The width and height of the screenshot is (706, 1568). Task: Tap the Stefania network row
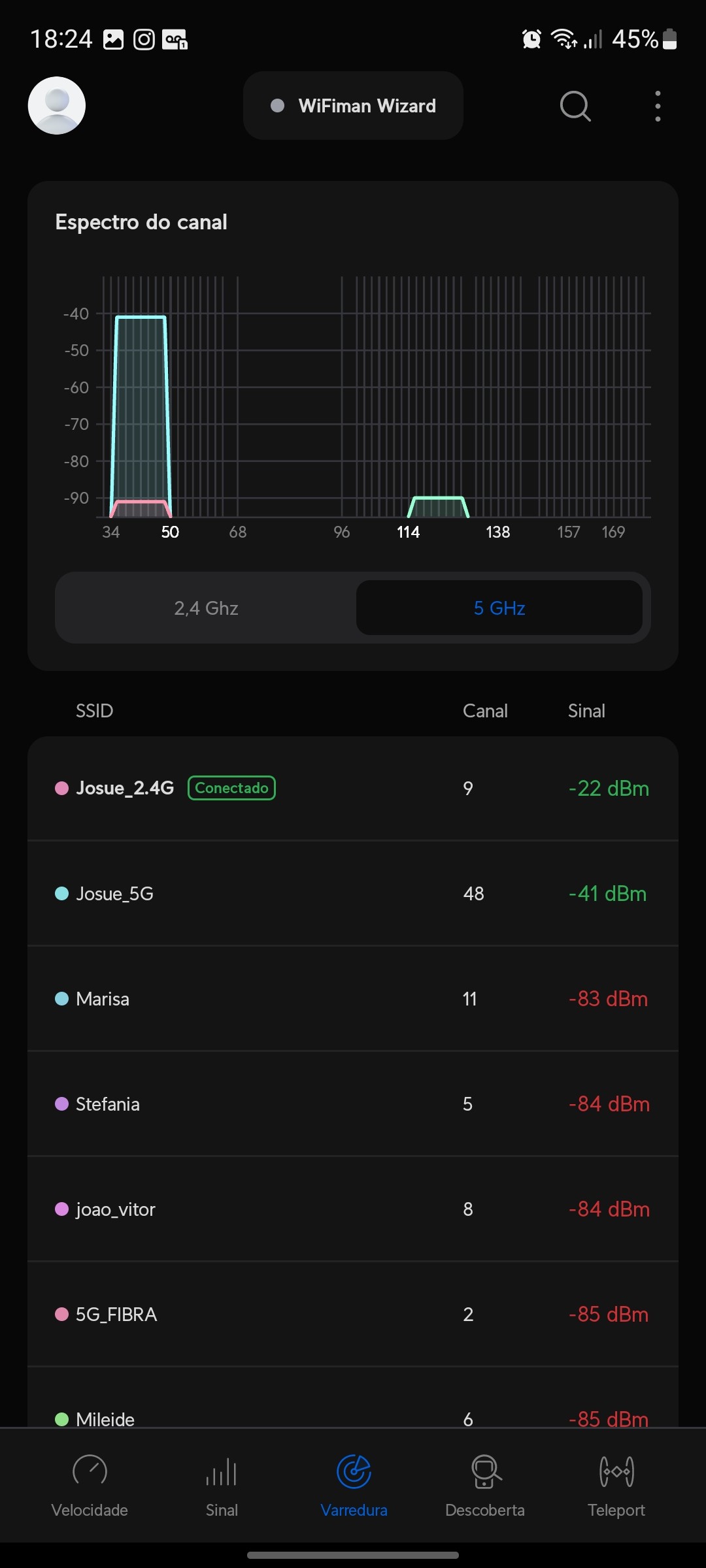[353, 1104]
